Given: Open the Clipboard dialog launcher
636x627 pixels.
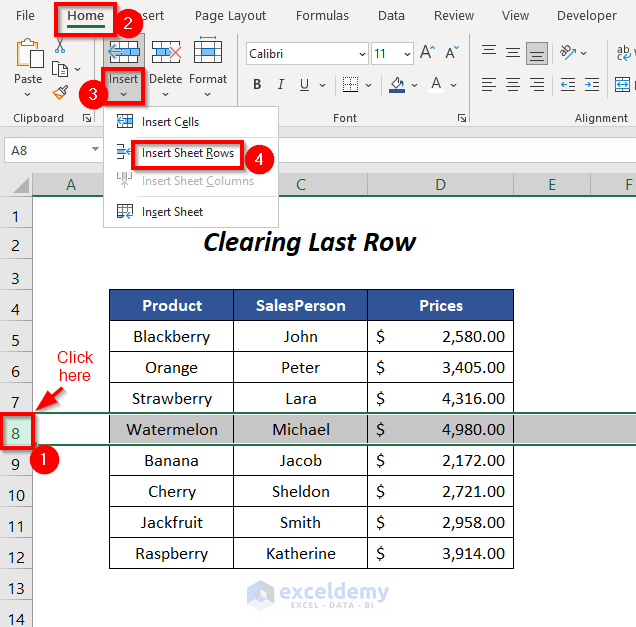Looking at the screenshot, I should click(86, 118).
